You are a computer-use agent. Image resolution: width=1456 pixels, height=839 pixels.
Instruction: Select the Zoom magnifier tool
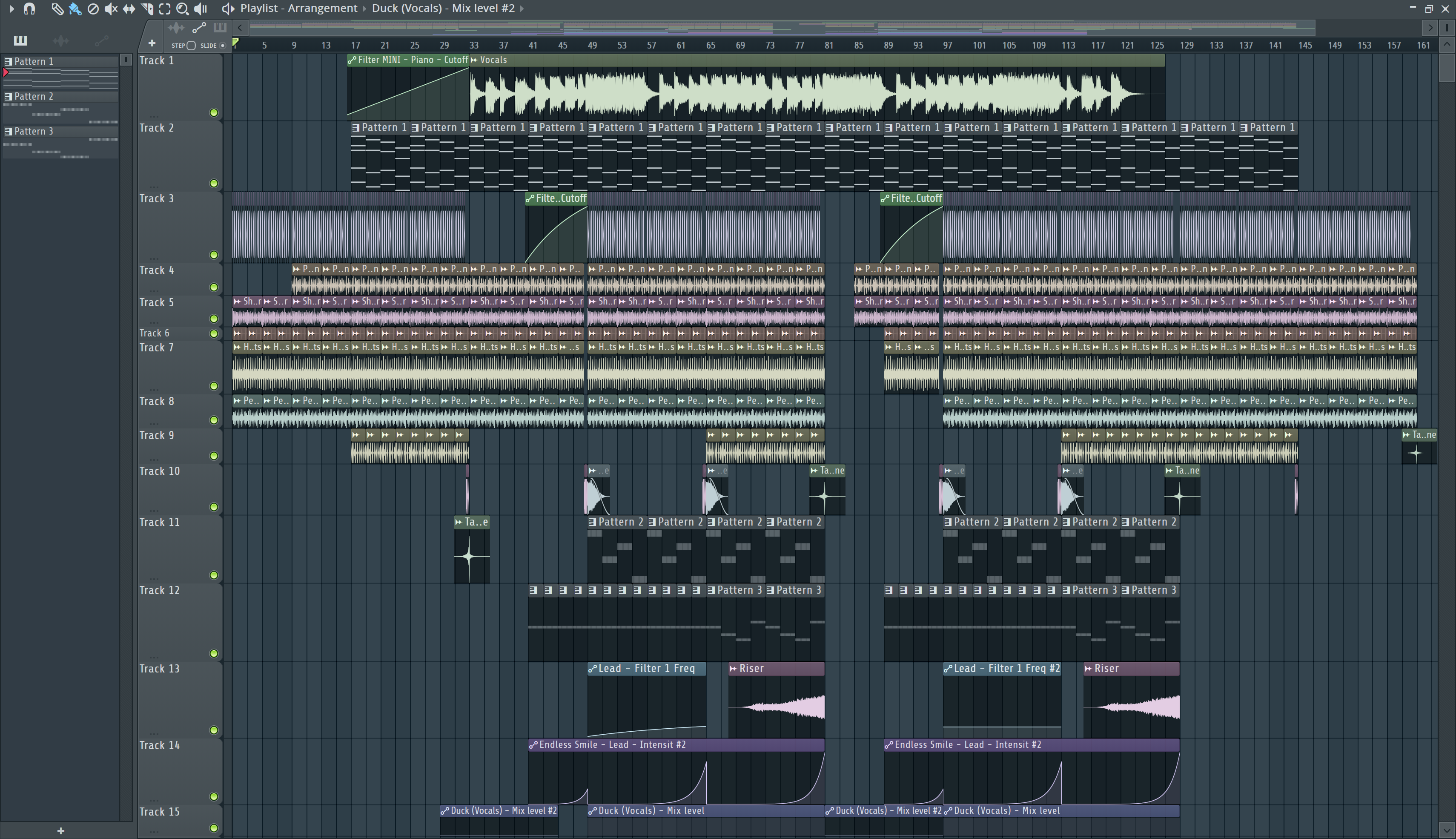point(183,9)
